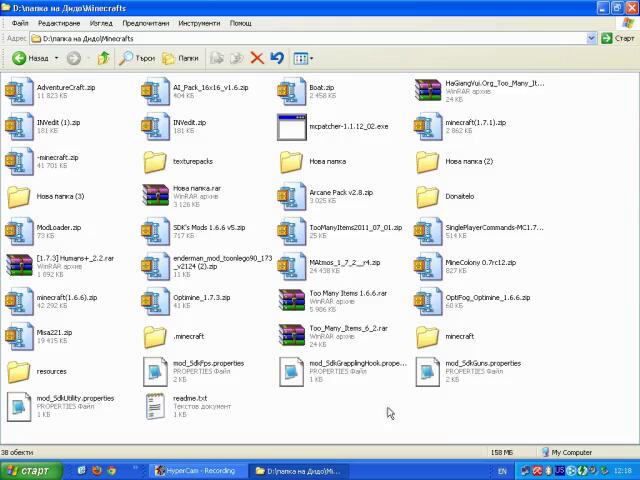
Task: Open the Search (Търси) toolbar button
Action: click(137, 58)
